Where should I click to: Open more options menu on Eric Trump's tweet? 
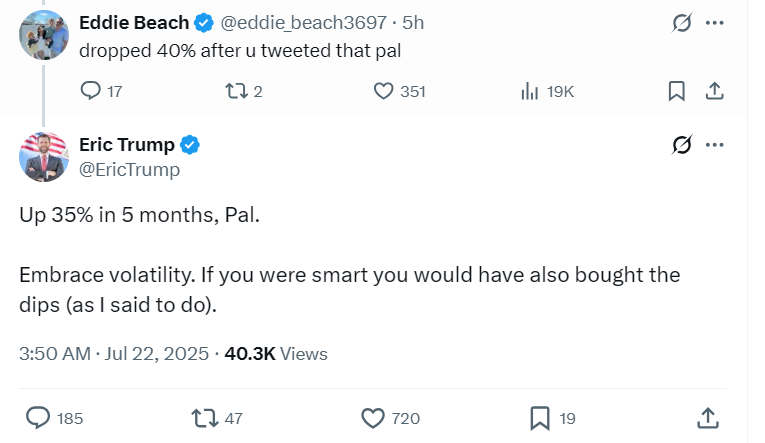[x=715, y=144]
